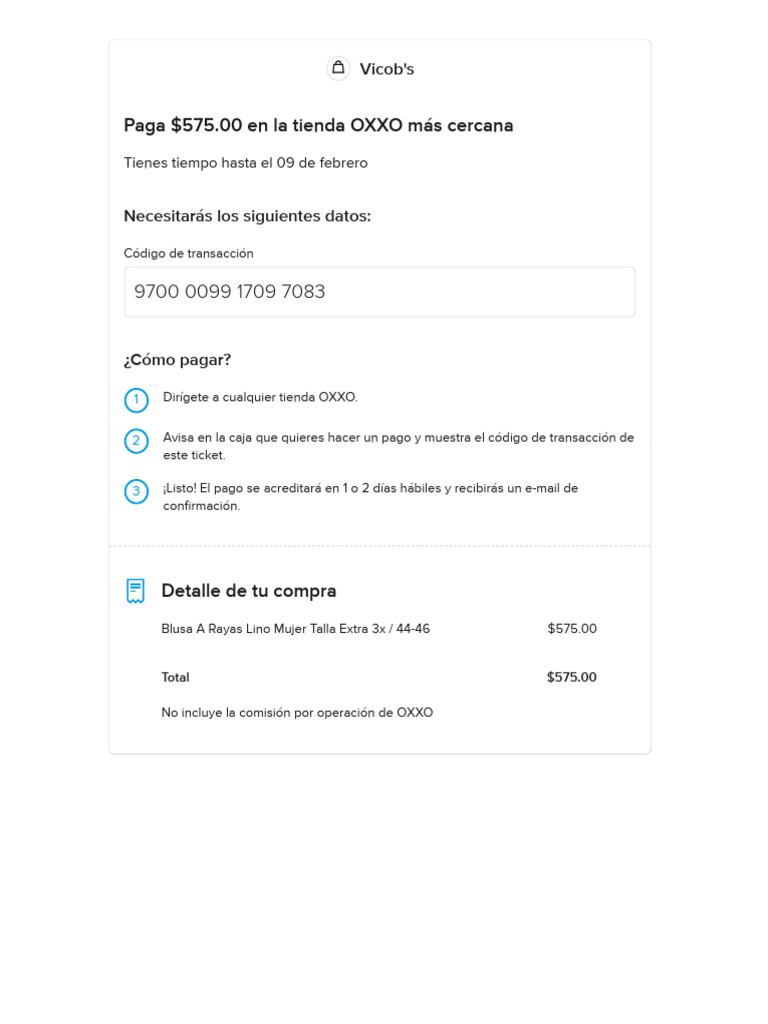Click the Blusa A Rayas Lino product name
Image resolution: width=768 pixels, height=1024 pixels.
296,629
